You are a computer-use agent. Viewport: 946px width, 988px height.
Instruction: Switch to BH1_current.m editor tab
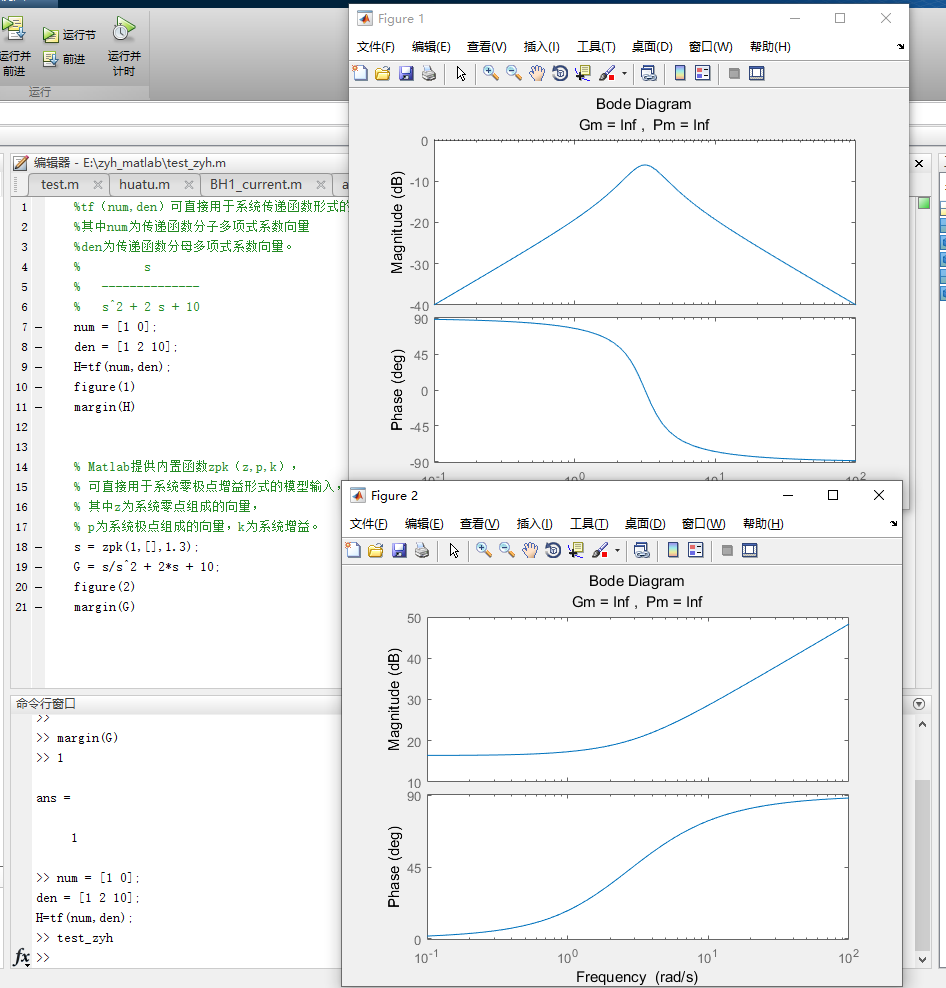pos(256,185)
